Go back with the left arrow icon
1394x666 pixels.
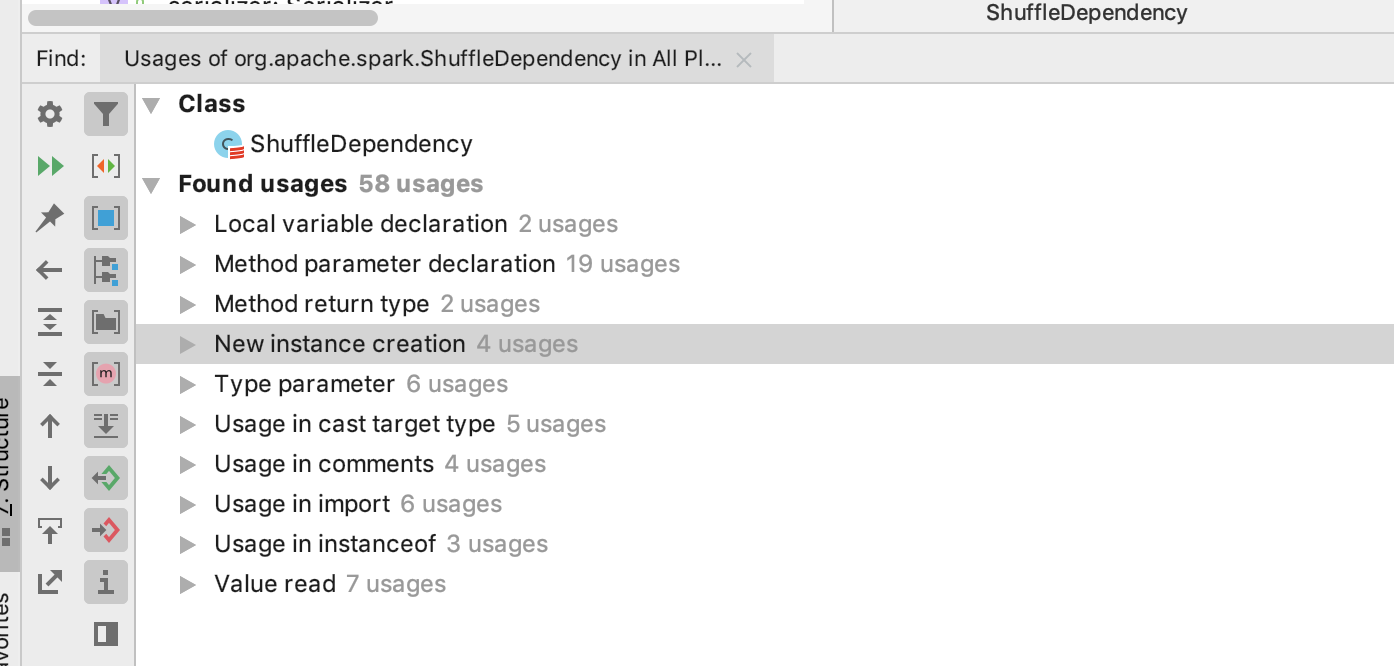point(50,270)
